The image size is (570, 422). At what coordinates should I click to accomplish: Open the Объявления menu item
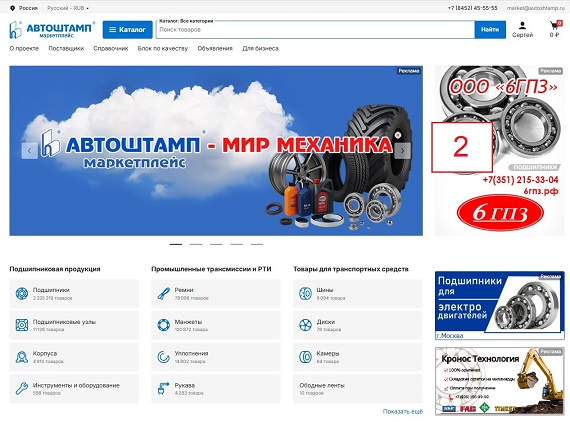pos(215,48)
